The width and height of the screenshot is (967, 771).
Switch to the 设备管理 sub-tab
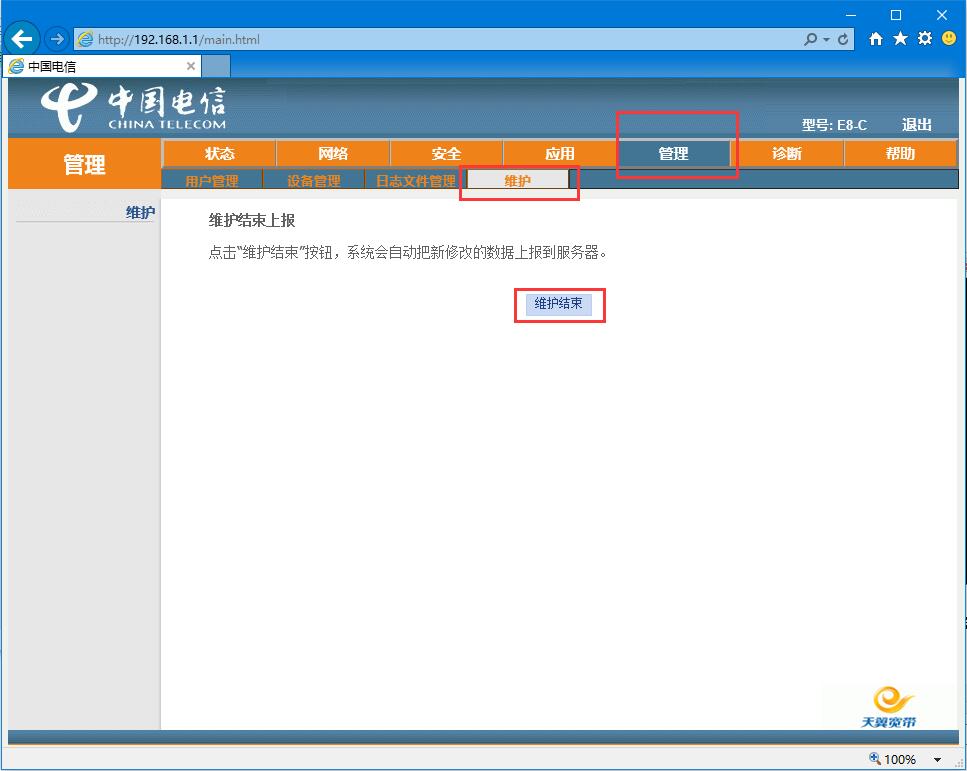(314, 180)
